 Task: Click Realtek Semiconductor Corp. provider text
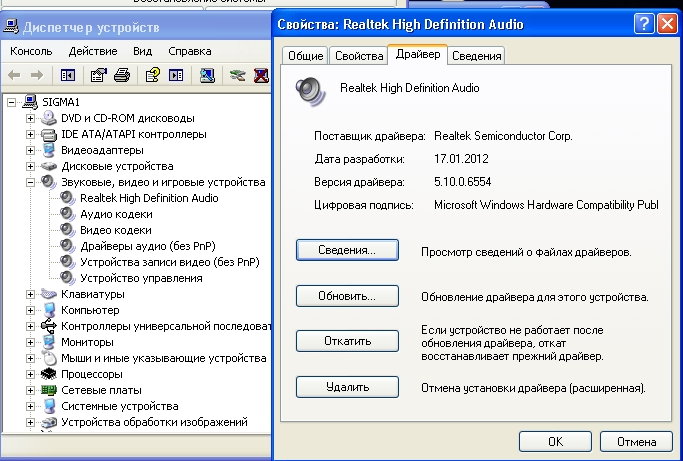point(503,136)
